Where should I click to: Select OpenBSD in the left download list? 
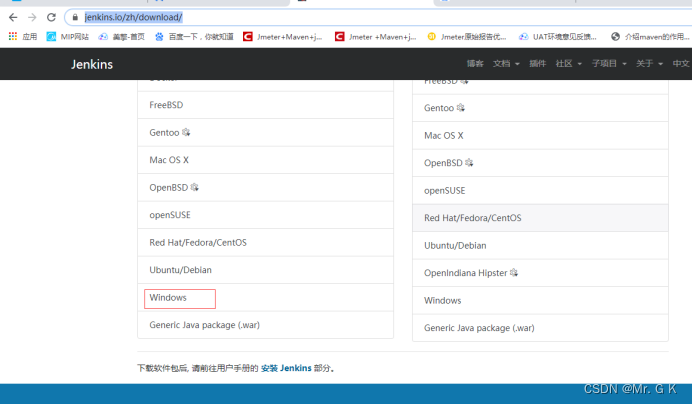tap(265, 187)
